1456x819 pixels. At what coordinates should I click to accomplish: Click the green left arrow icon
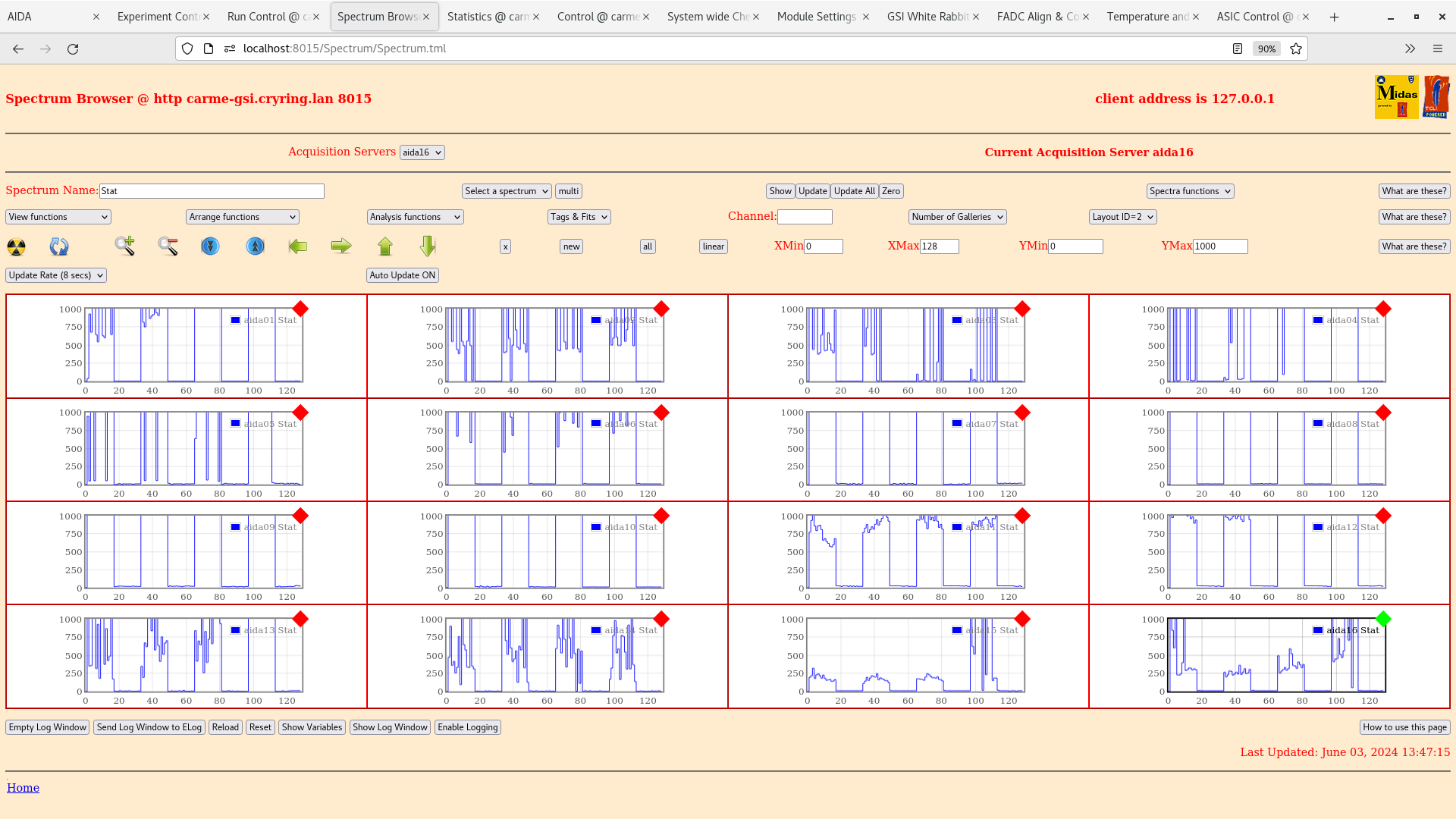pyautogui.click(x=298, y=246)
